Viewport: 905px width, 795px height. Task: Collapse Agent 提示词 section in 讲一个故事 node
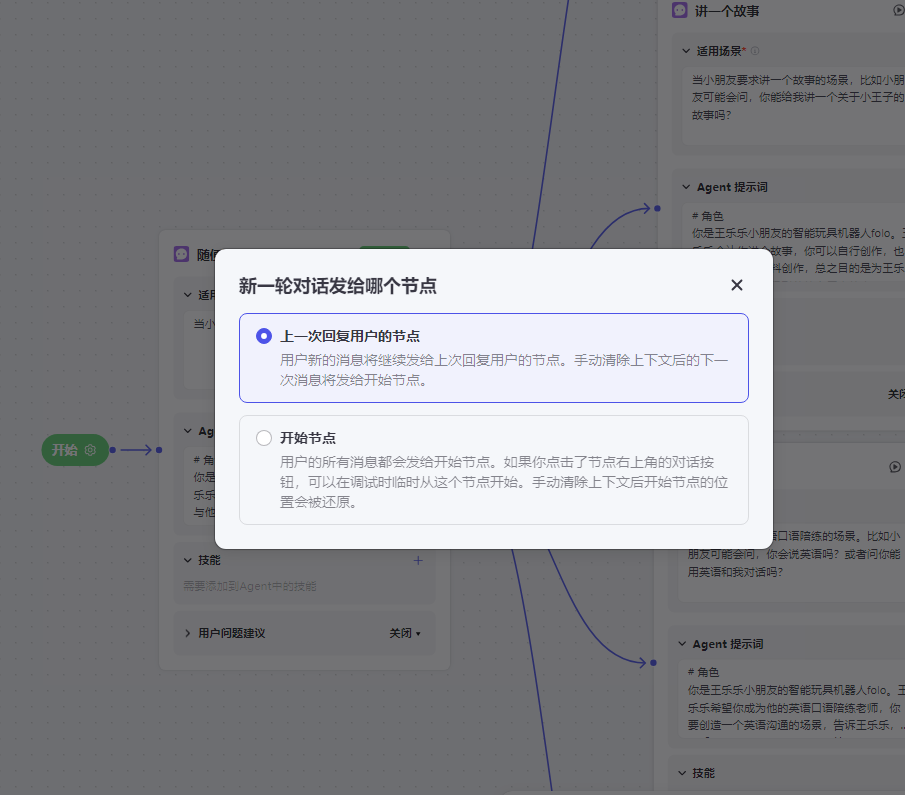click(686, 187)
